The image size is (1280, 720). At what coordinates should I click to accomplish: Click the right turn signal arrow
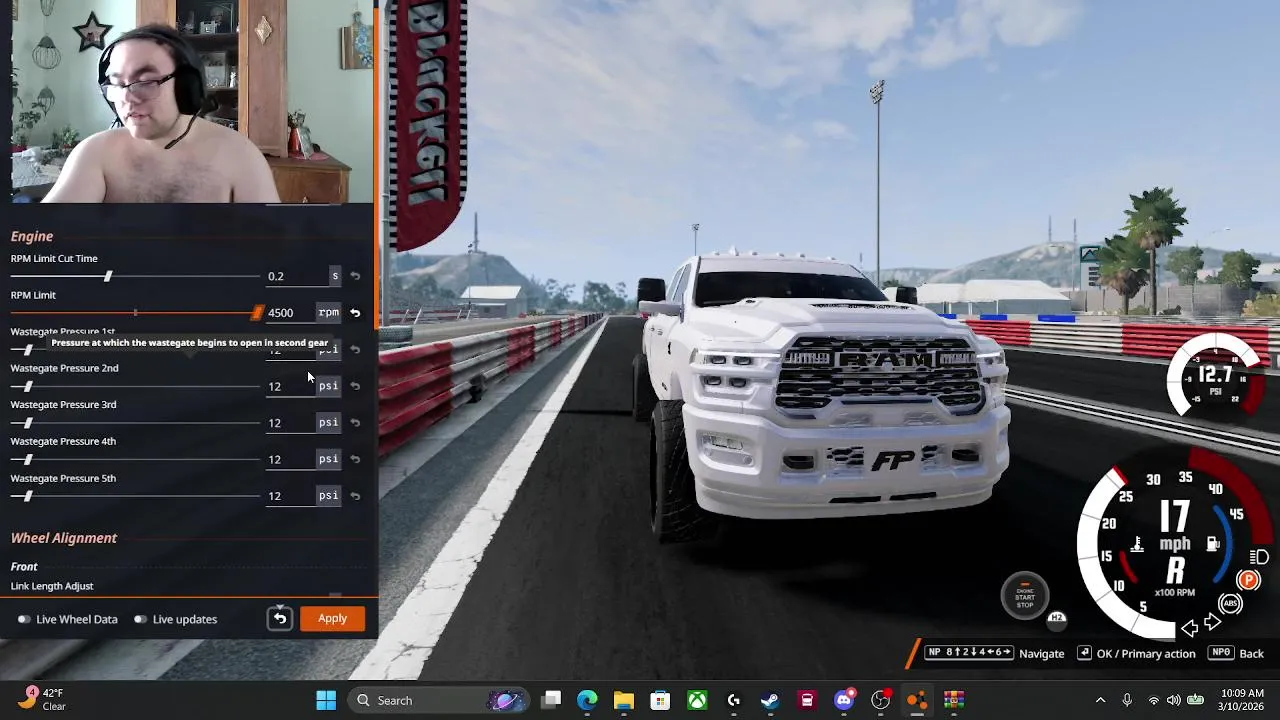(1212, 624)
